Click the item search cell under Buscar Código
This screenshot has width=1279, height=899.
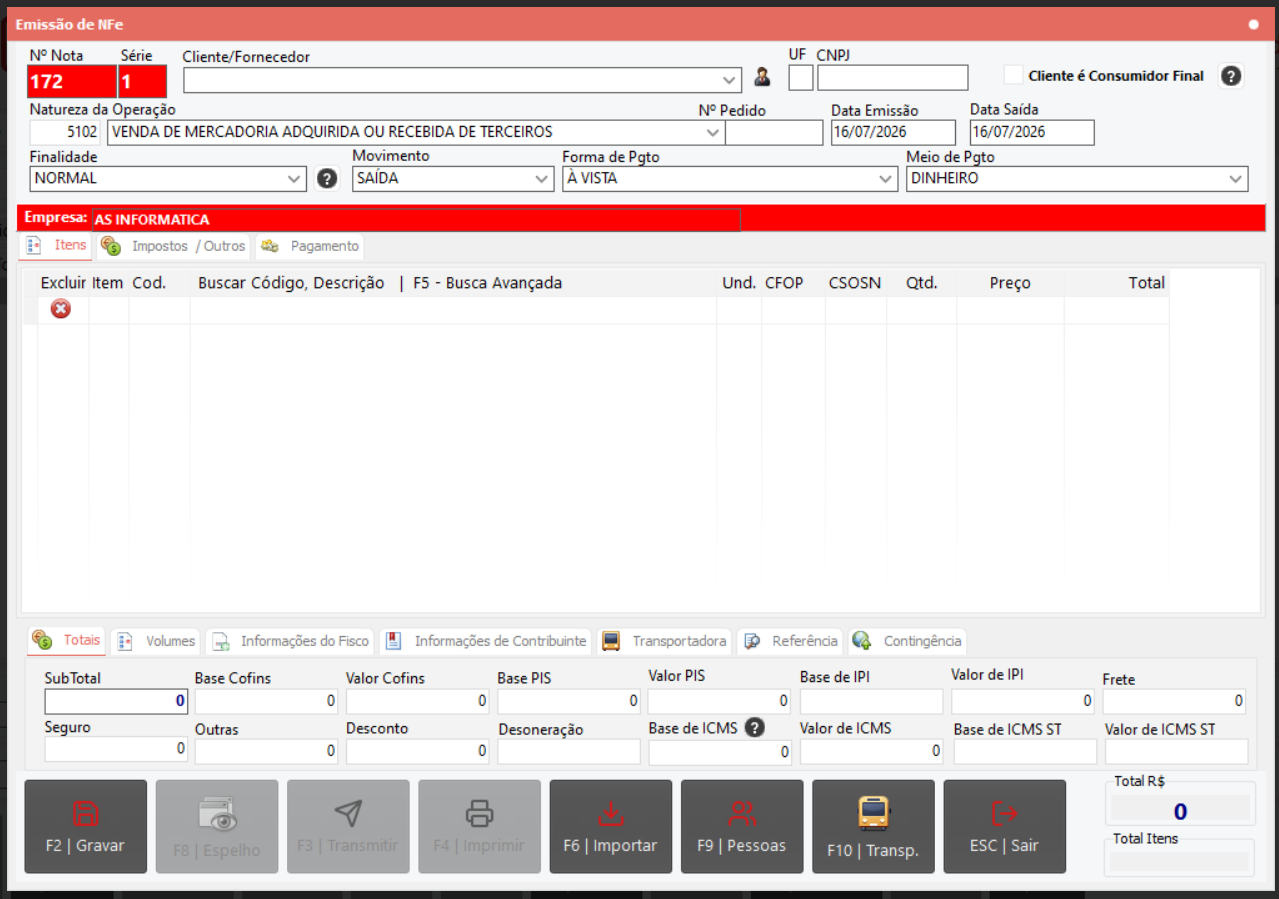(453, 310)
